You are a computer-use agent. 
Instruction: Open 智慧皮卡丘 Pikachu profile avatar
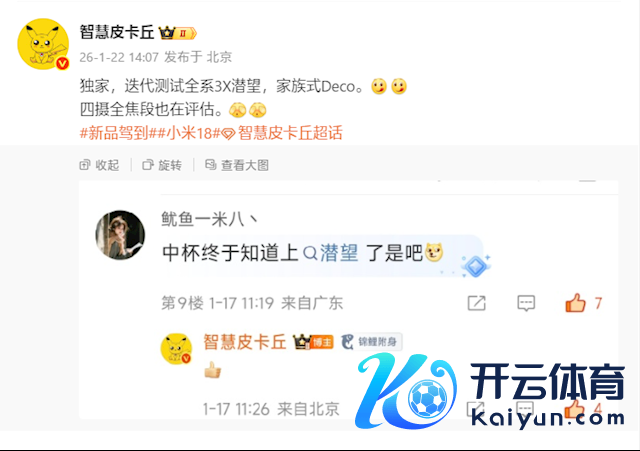click(x=43, y=44)
